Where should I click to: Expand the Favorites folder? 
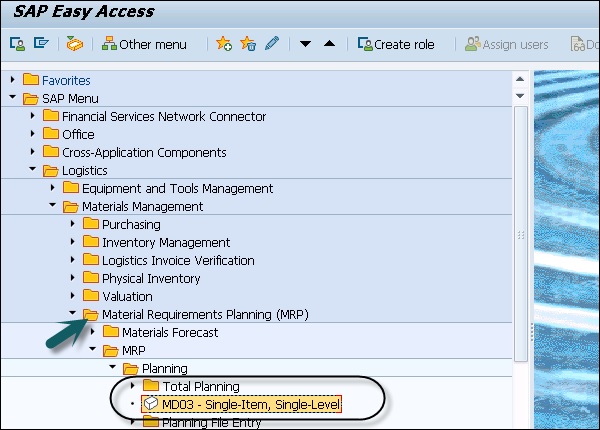(x=12, y=80)
